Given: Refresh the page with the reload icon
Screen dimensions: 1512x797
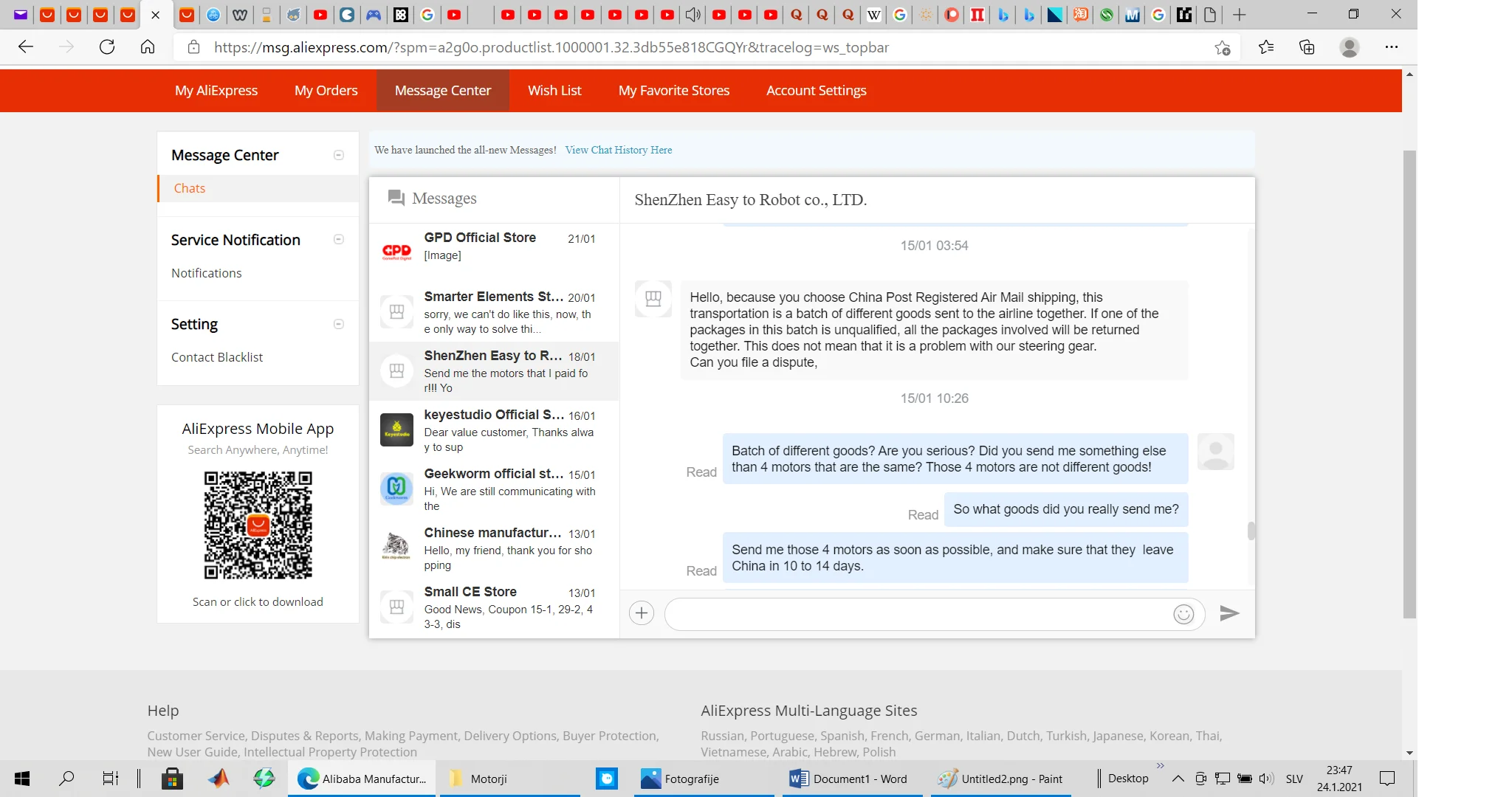Looking at the screenshot, I should pos(107,47).
